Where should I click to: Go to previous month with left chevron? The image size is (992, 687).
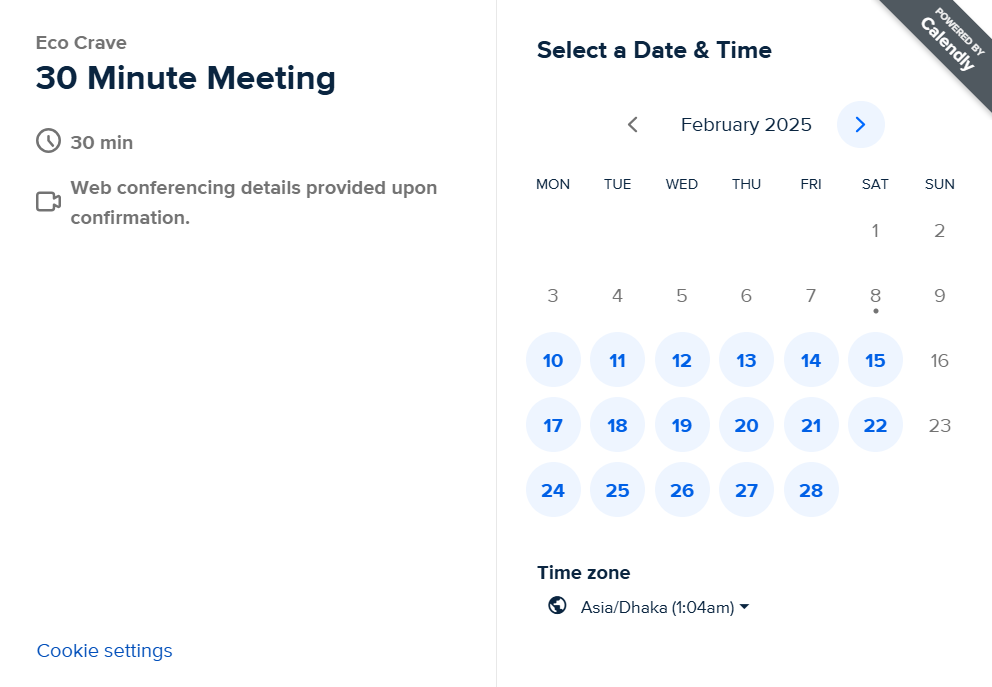pos(632,125)
